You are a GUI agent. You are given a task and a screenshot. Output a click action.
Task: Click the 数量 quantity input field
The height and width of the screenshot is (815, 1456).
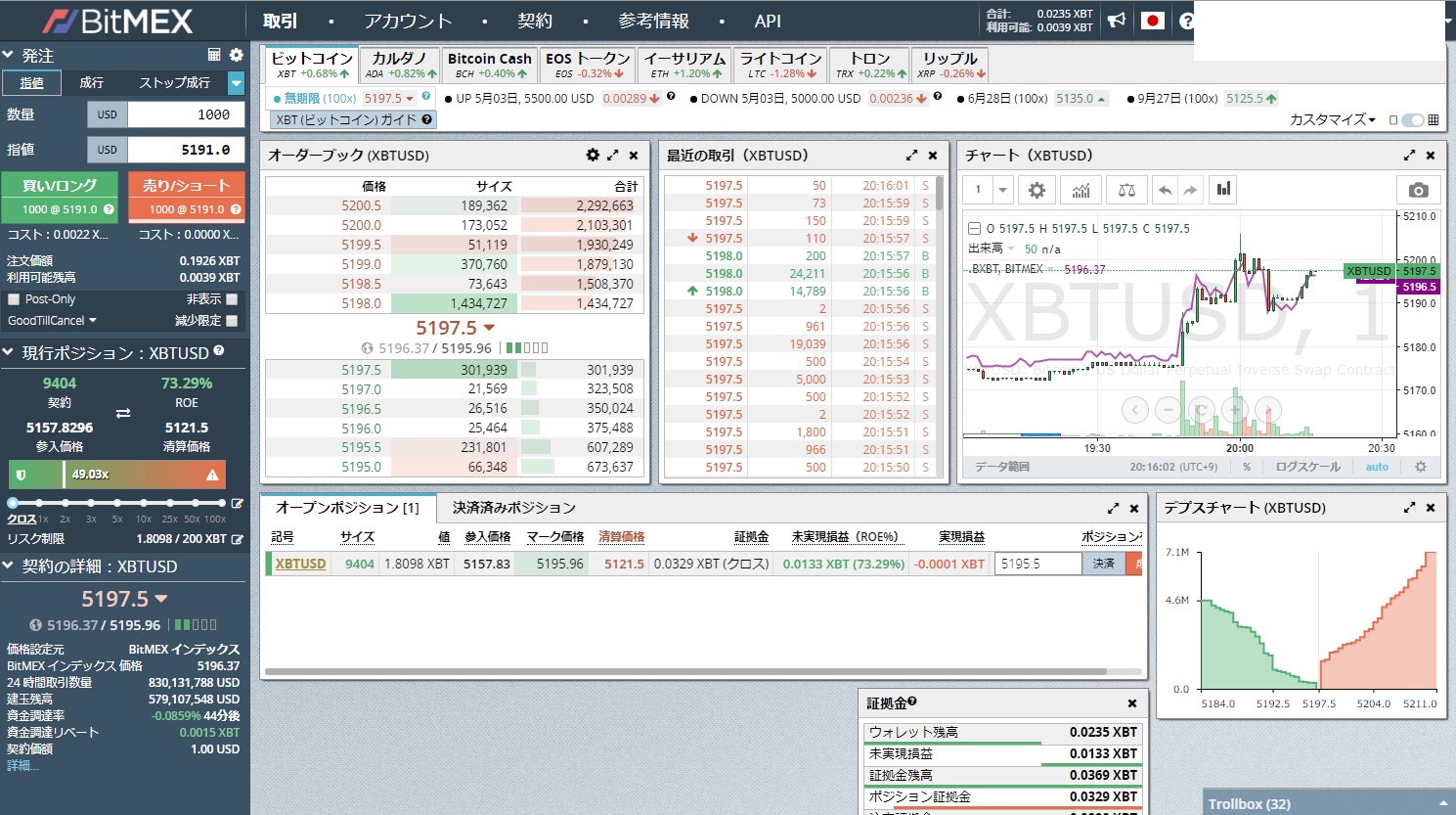pyautogui.click(x=186, y=114)
